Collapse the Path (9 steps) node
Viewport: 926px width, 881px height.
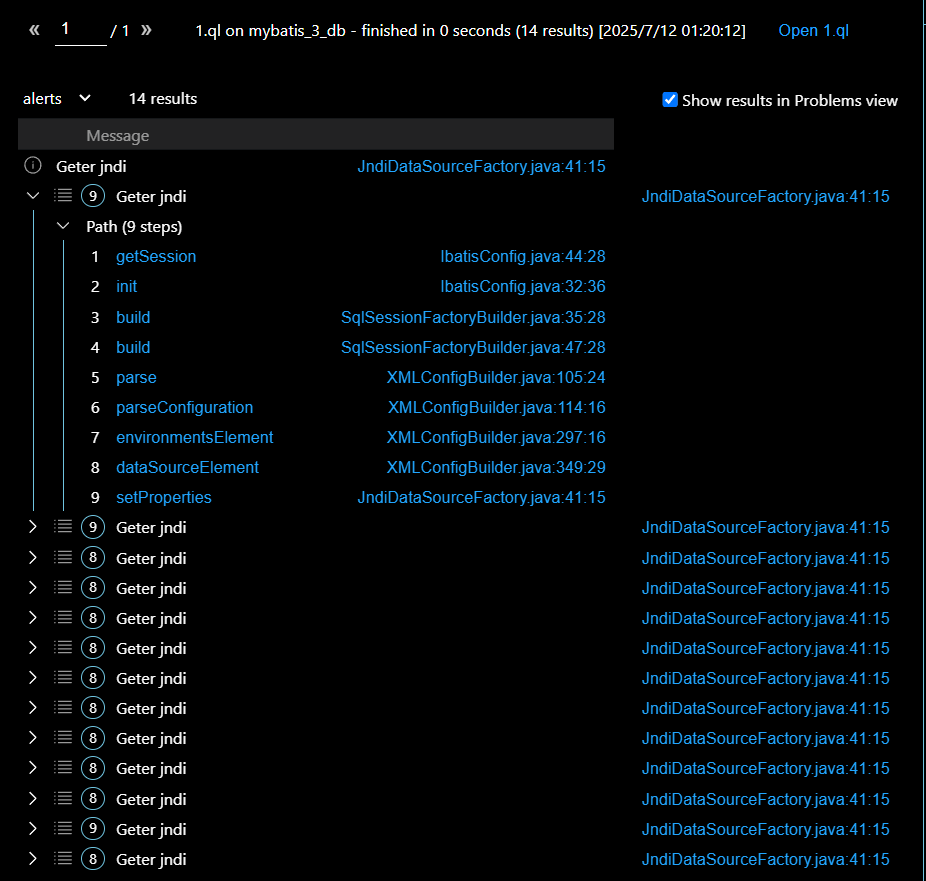pos(63,227)
